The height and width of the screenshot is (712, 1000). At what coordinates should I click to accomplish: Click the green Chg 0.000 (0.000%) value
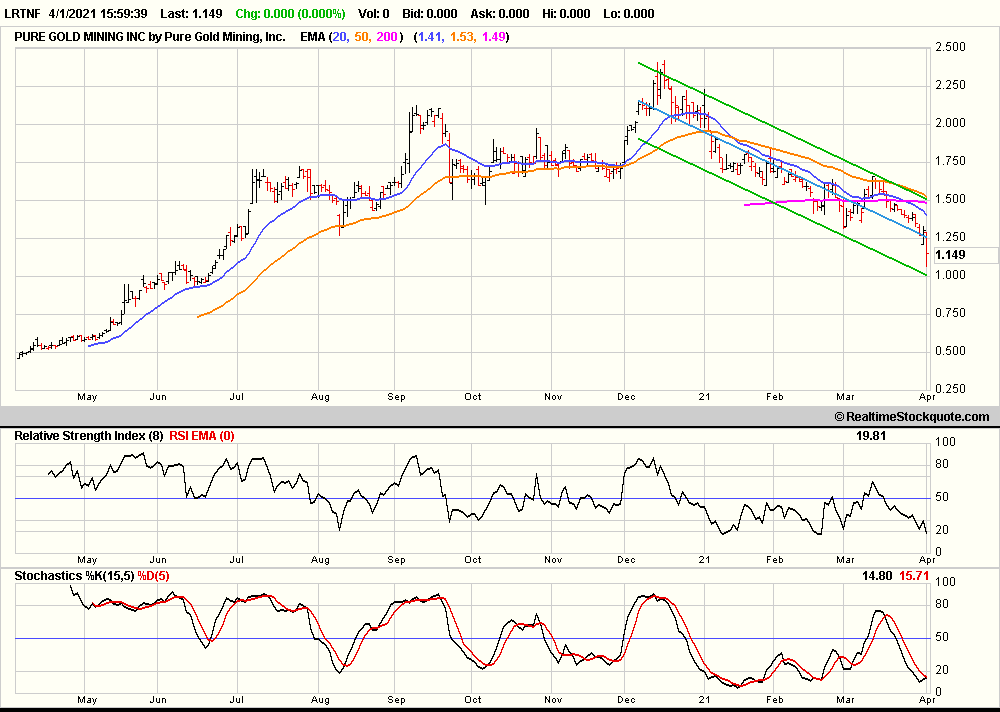pos(290,14)
